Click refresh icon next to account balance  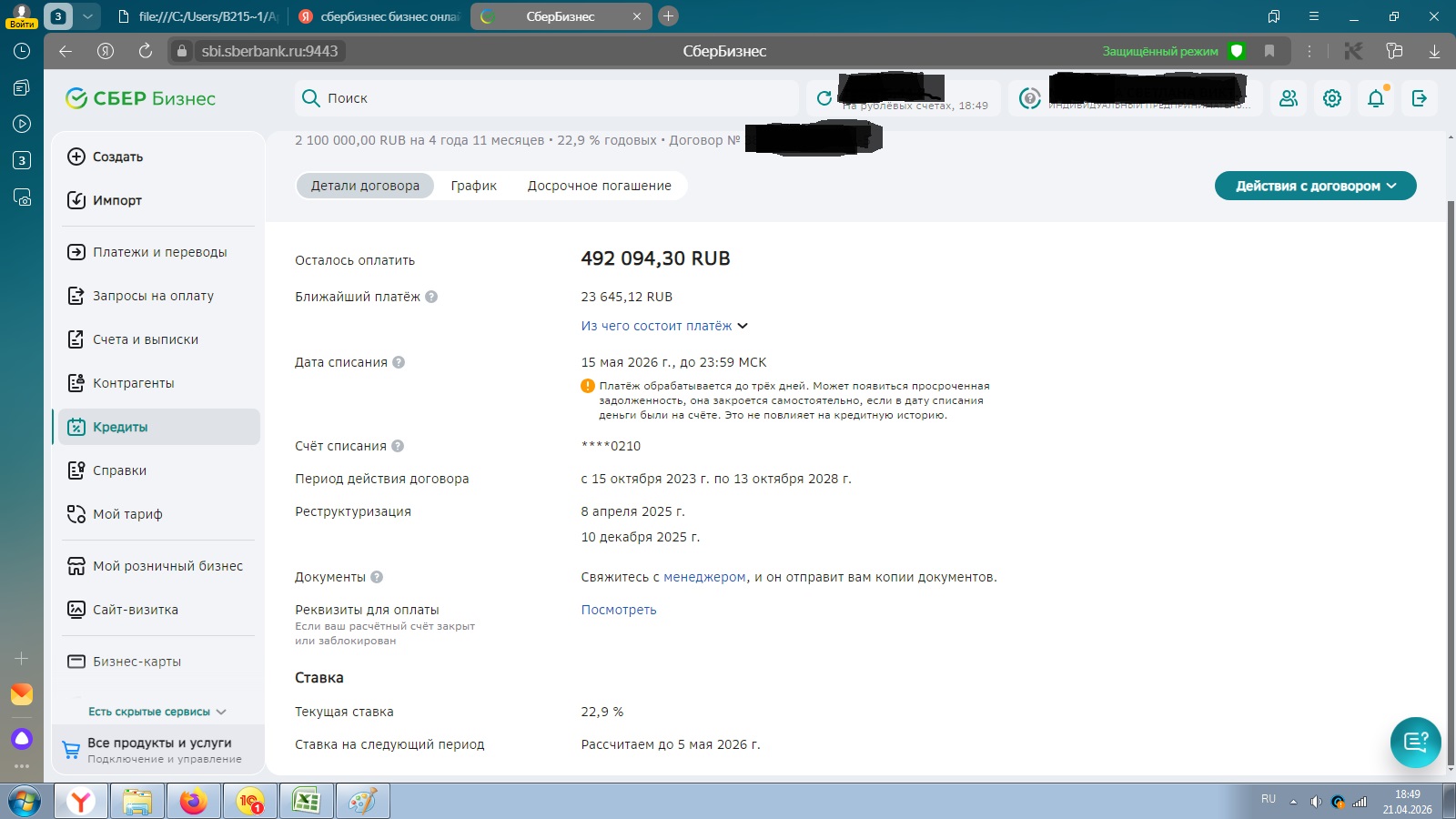pos(824,98)
